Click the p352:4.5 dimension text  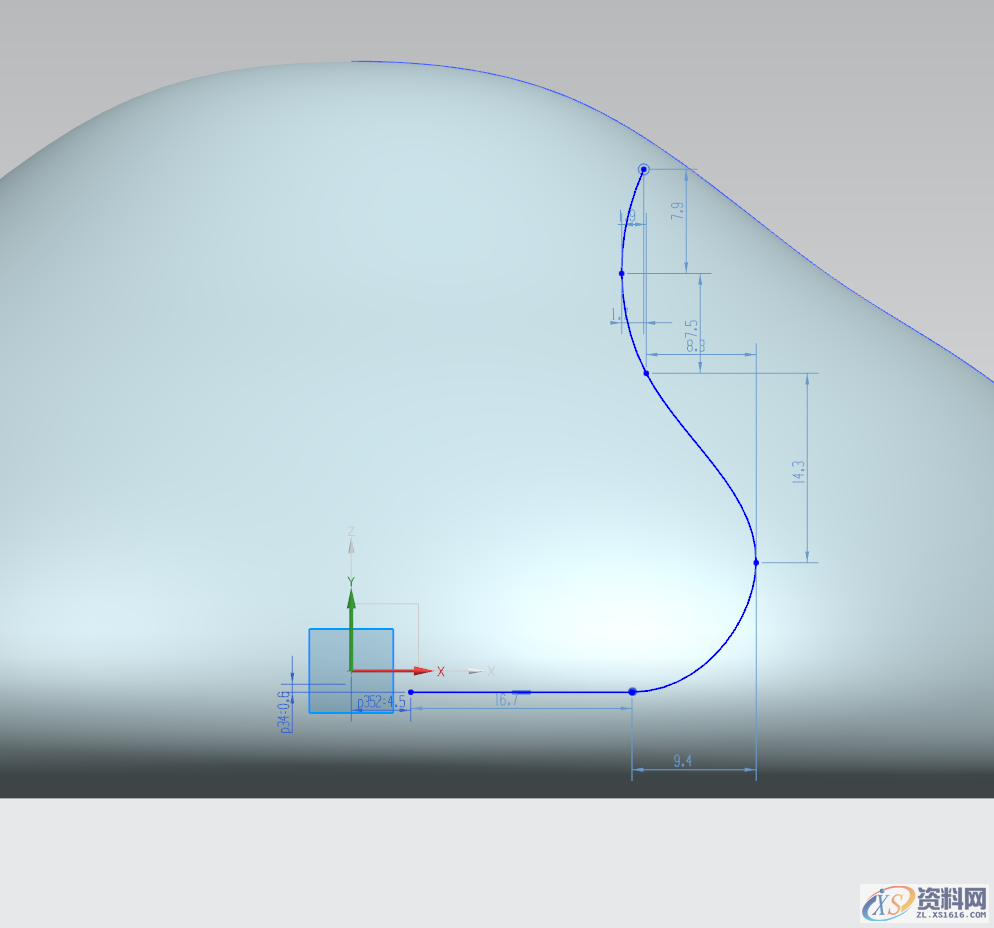pyautogui.click(x=382, y=702)
